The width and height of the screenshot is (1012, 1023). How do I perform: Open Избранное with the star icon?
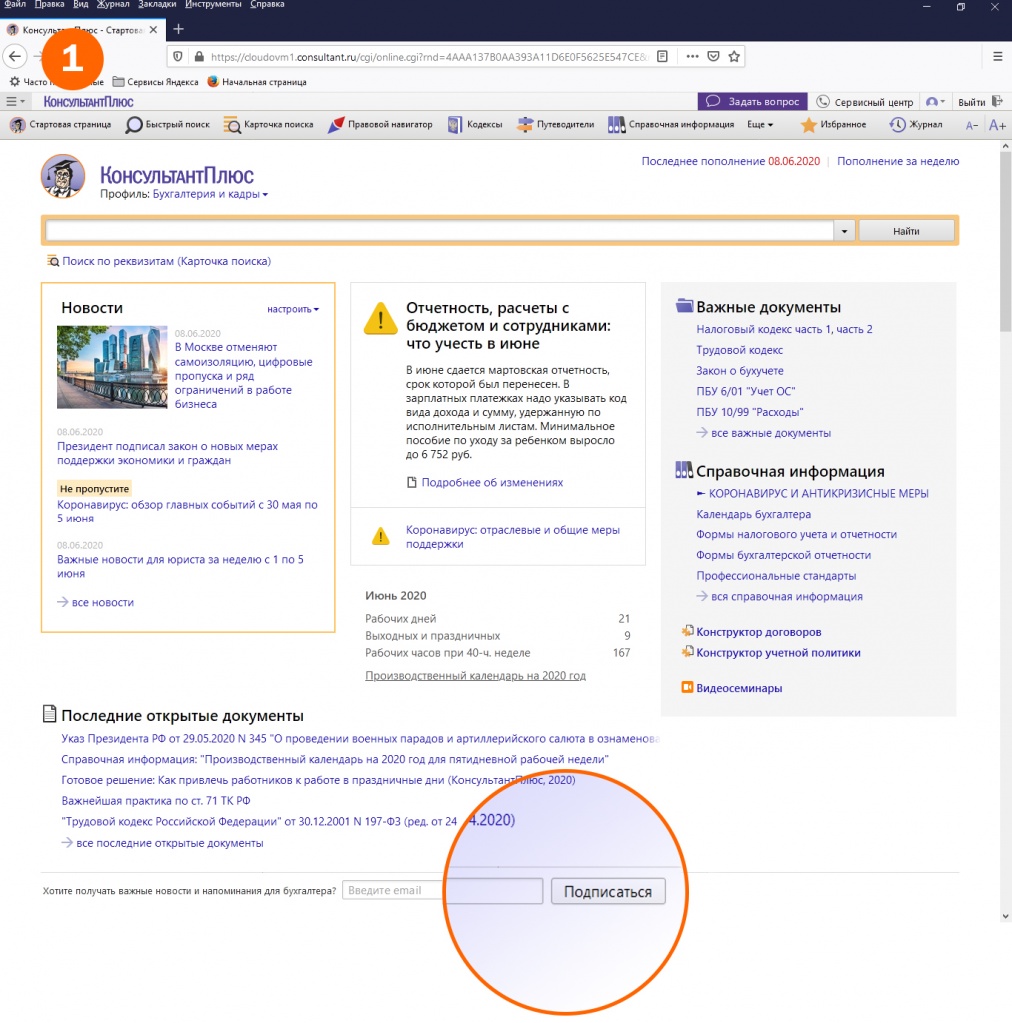pos(833,125)
